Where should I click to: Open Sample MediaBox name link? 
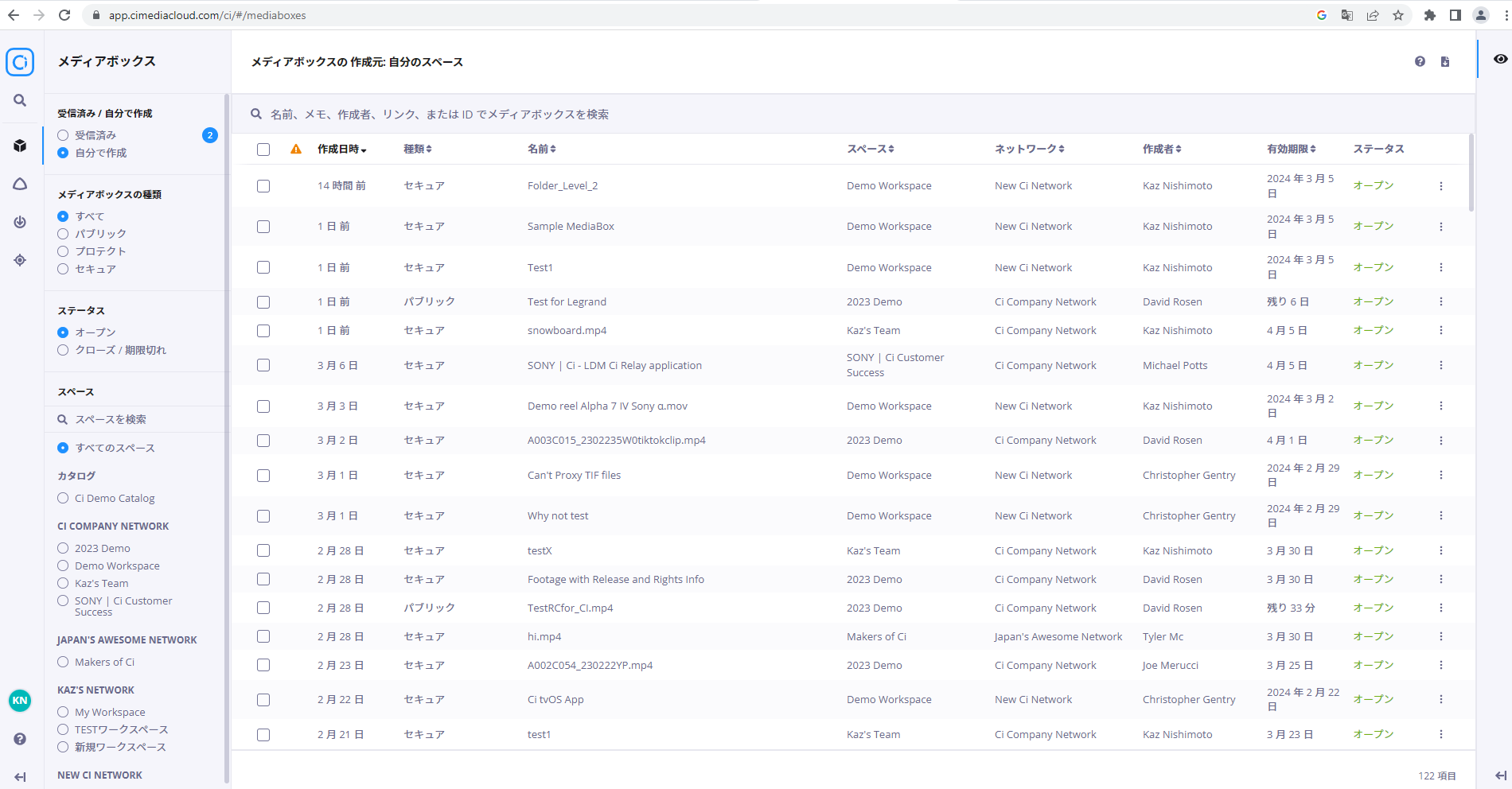point(571,227)
